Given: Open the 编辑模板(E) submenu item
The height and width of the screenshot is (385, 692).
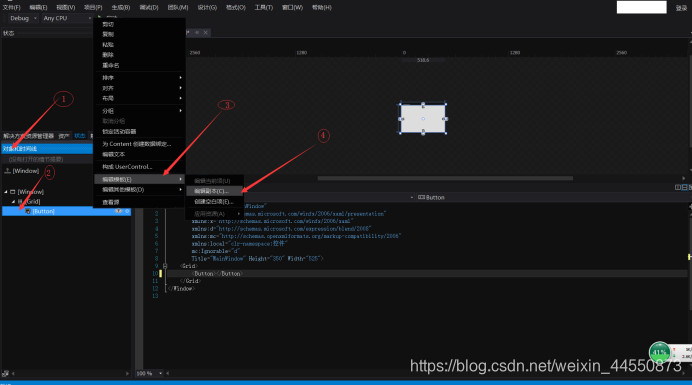Looking at the screenshot, I should click(139, 179).
